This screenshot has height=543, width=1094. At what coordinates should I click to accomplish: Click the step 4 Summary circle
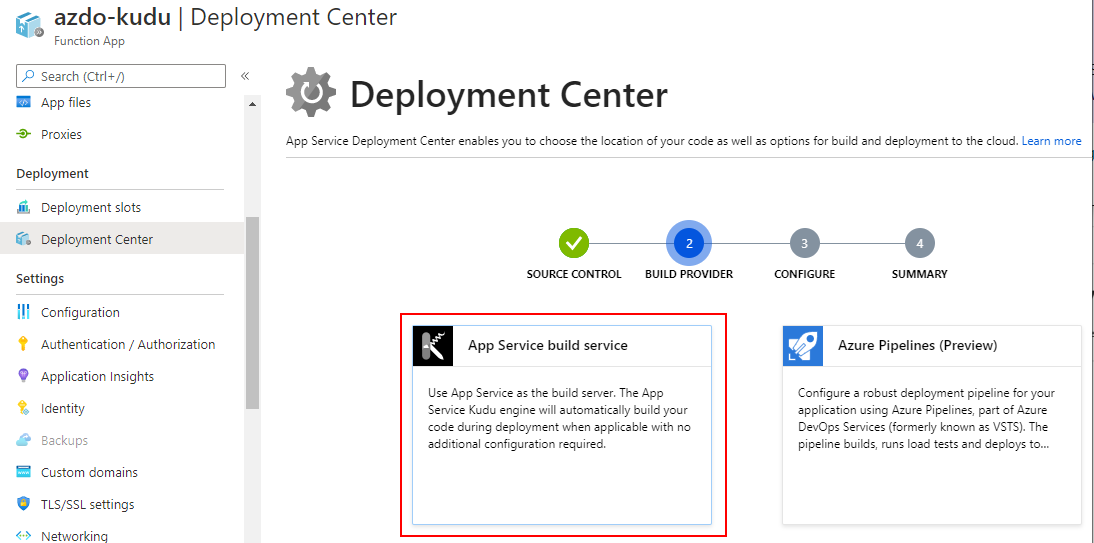[x=920, y=243]
